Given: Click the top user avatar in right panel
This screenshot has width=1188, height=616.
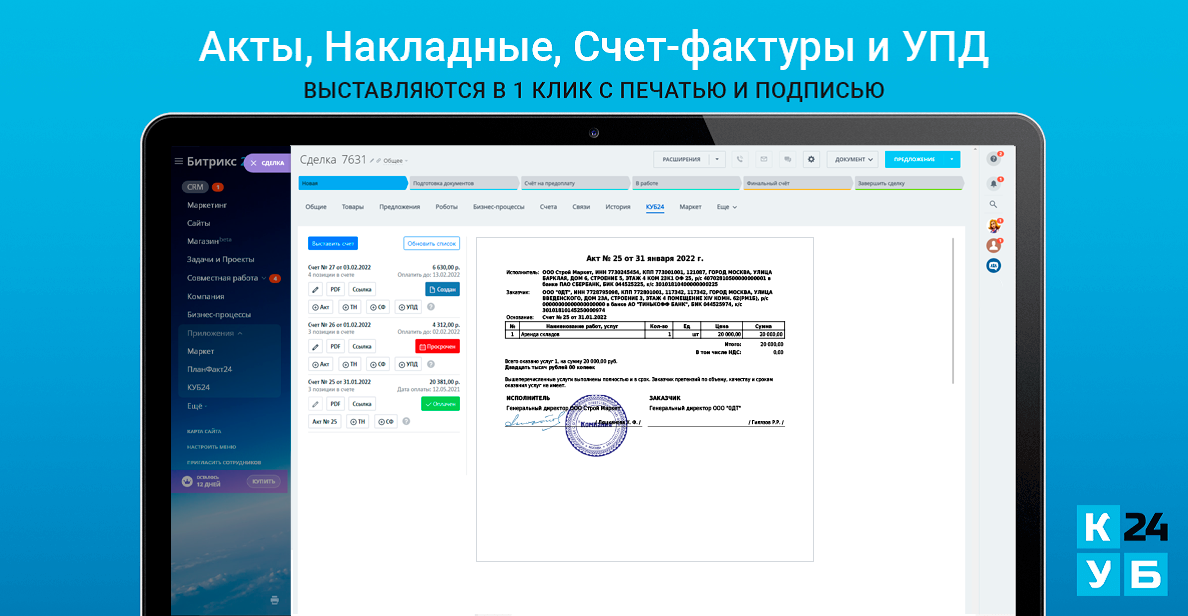Looking at the screenshot, I should [993, 226].
